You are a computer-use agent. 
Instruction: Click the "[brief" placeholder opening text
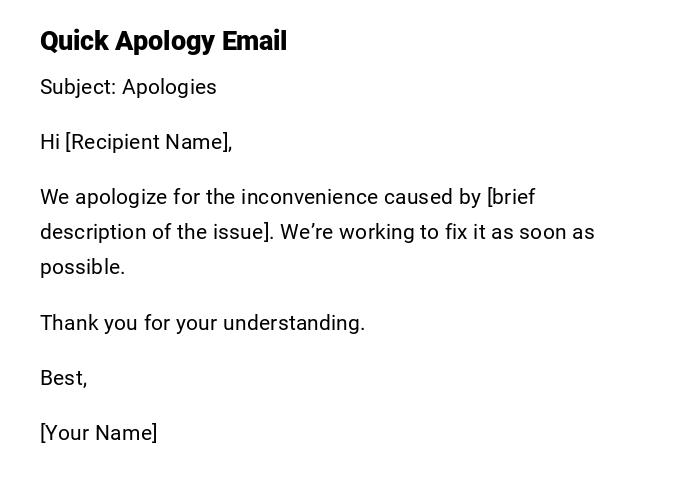(x=511, y=197)
